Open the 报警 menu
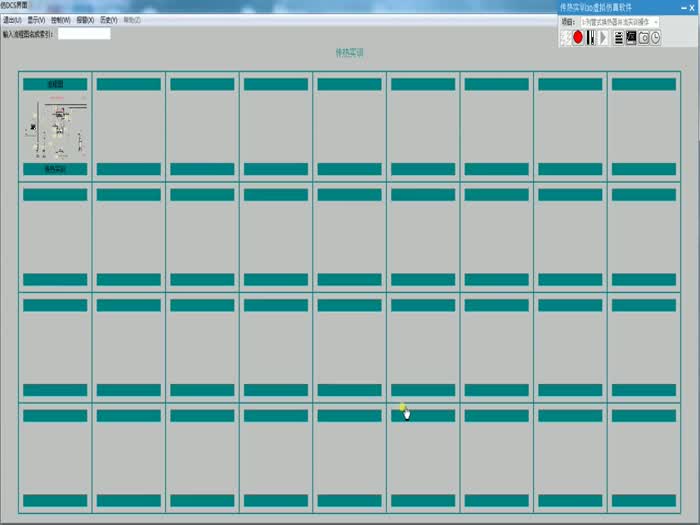This screenshot has height=525, width=700. [x=85, y=20]
